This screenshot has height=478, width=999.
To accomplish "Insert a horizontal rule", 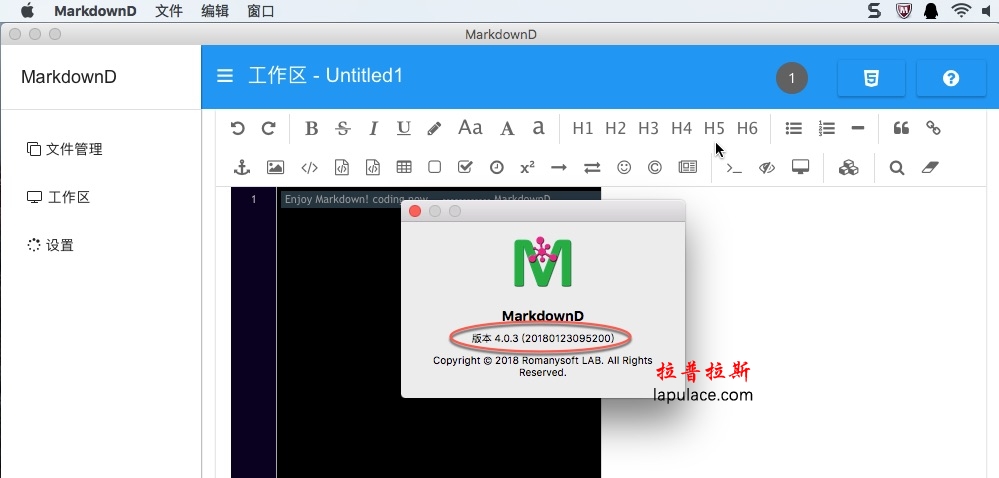I will click(858, 128).
